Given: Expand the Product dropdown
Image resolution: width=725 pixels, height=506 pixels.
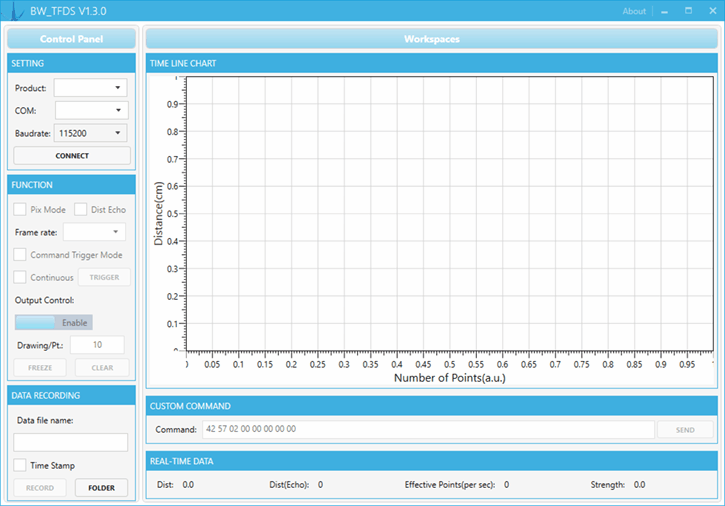Looking at the screenshot, I should (91, 88).
